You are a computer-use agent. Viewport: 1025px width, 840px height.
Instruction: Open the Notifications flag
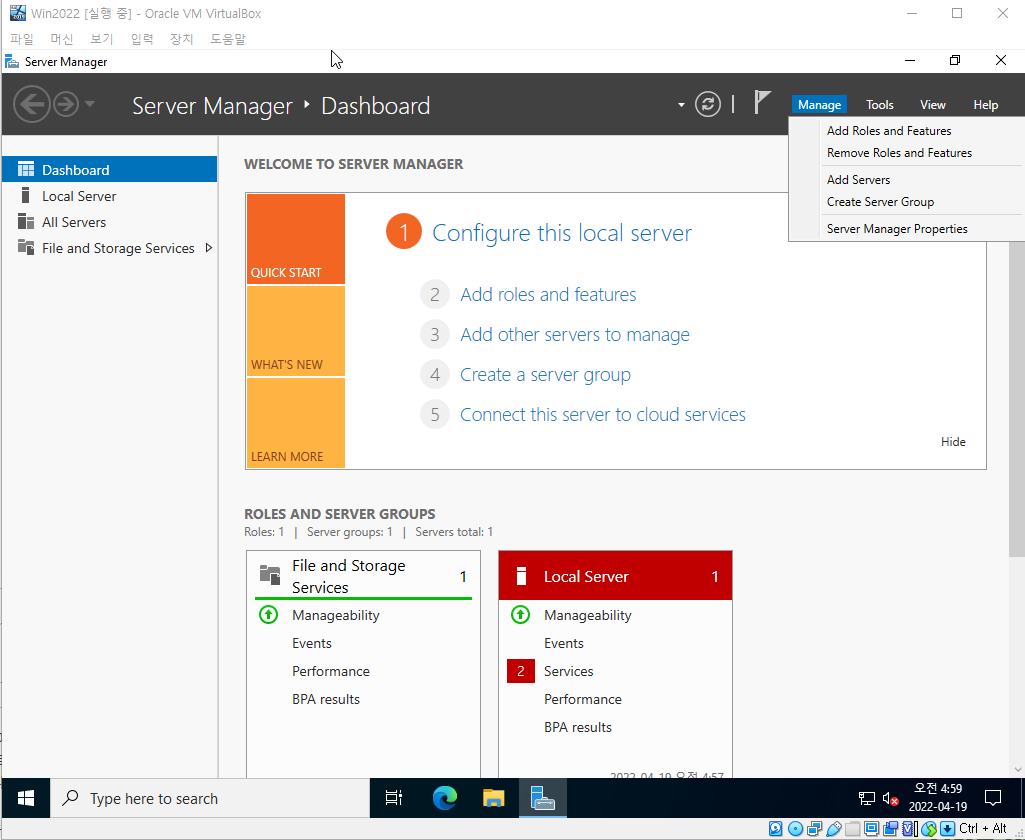click(762, 103)
